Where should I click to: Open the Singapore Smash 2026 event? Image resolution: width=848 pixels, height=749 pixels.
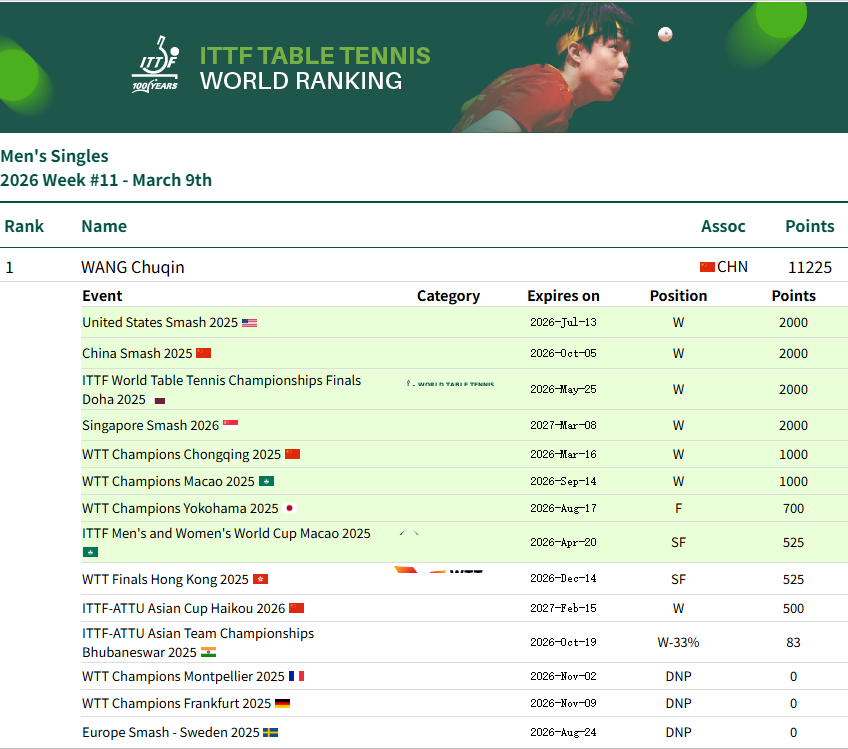click(x=150, y=425)
